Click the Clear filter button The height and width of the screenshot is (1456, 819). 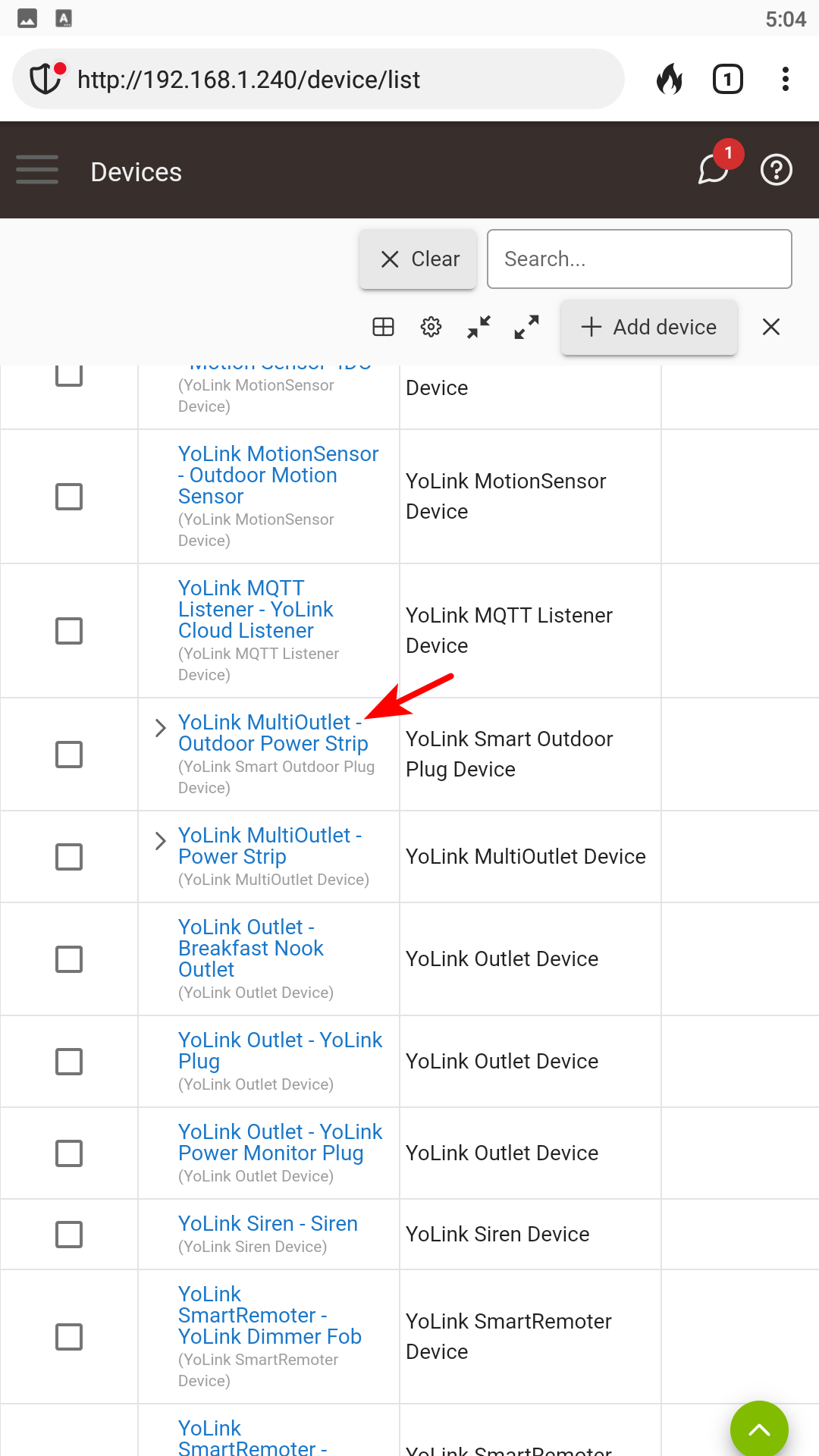click(418, 259)
